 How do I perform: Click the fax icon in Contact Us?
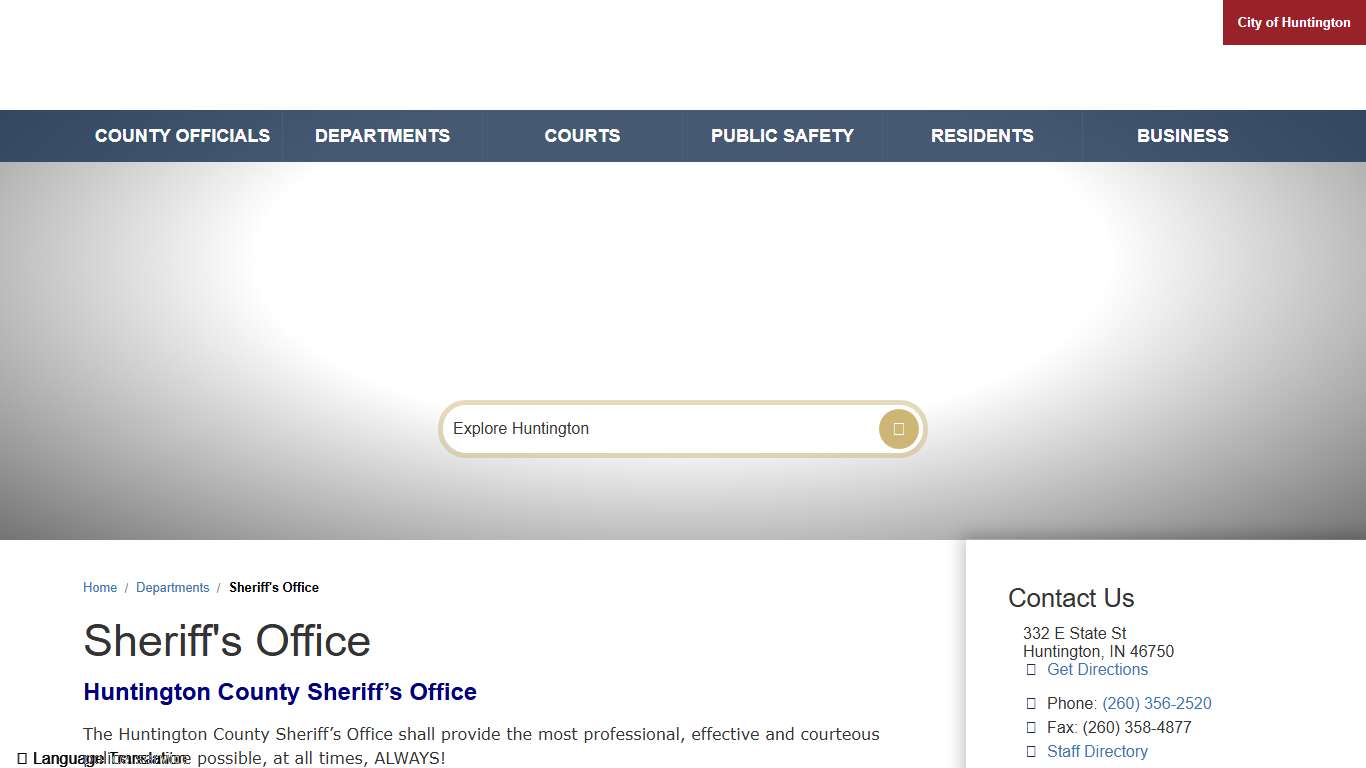click(x=1031, y=727)
